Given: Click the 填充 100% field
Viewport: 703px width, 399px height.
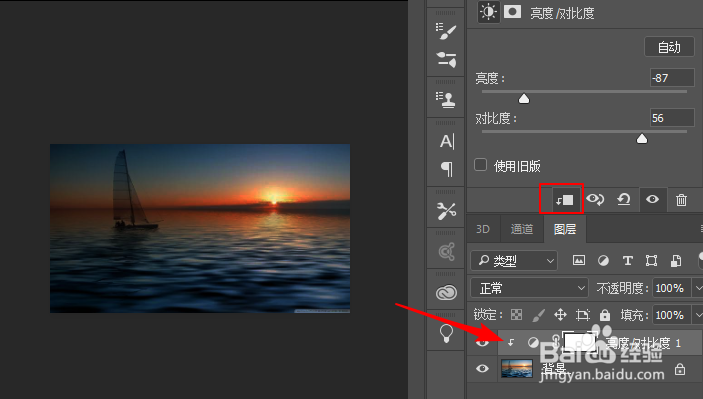Looking at the screenshot, I should pyautogui.click(x=672, y=315).
